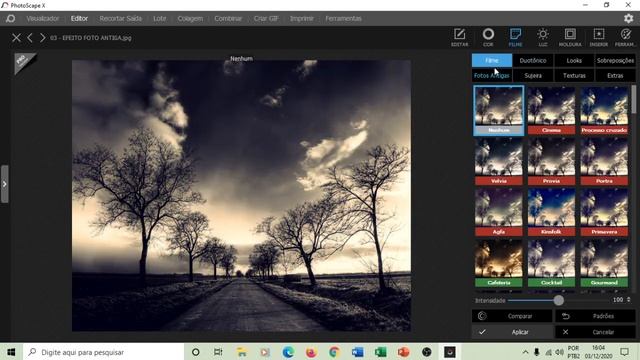The height and width of the screenshot is (360, 640).
Task: Click the Padrões reset button
Action: pos(595,316)
